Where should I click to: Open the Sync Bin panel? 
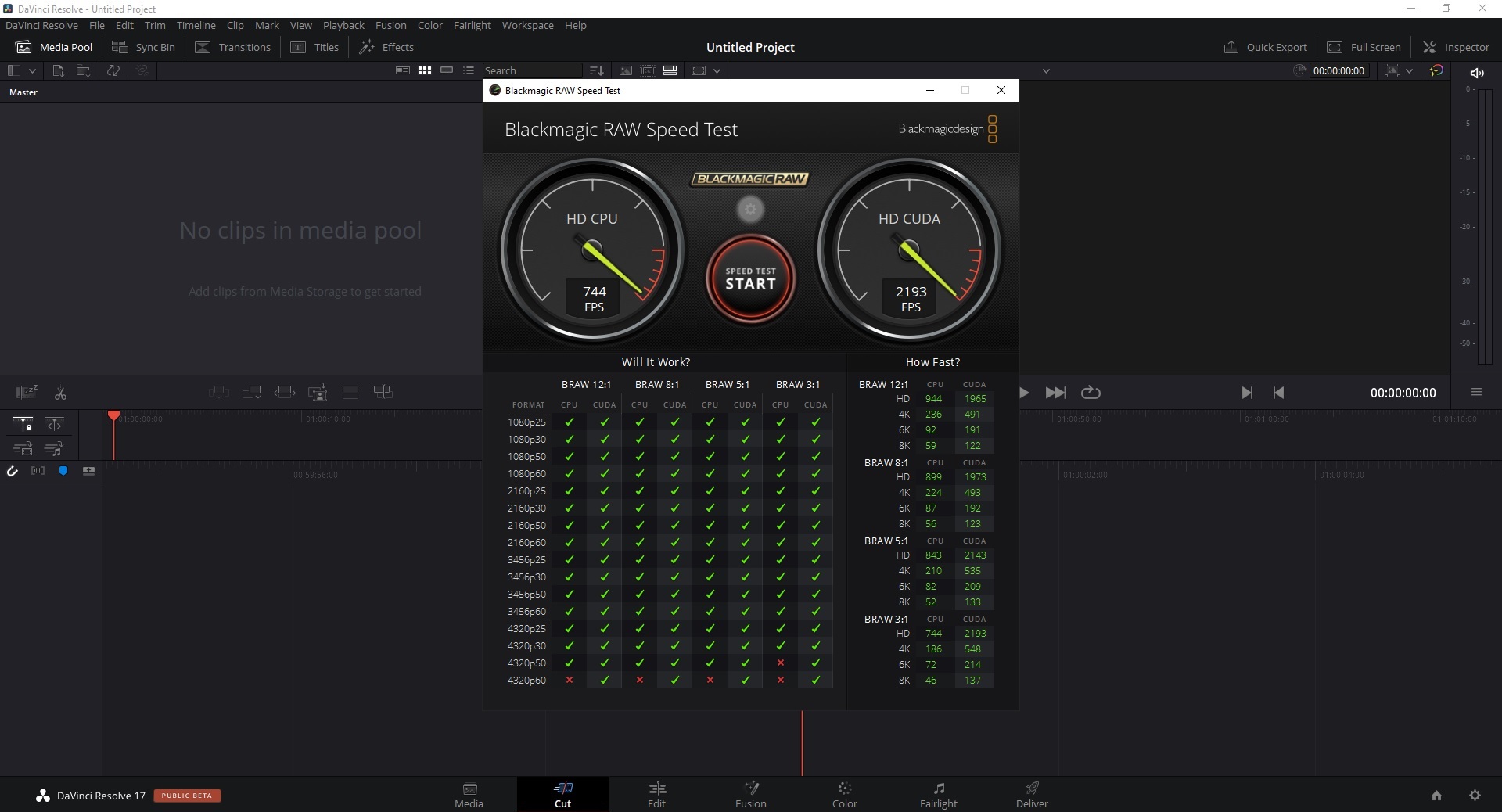(x=144, y=47)
